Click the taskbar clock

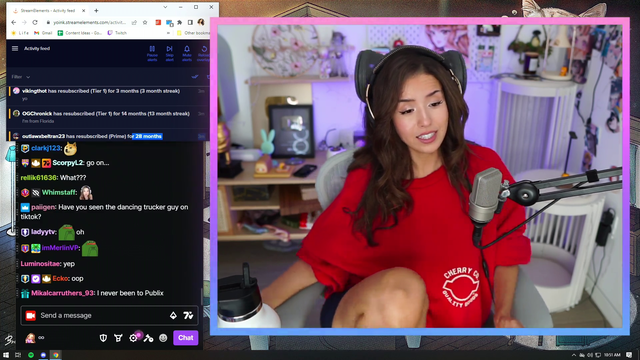611,355
